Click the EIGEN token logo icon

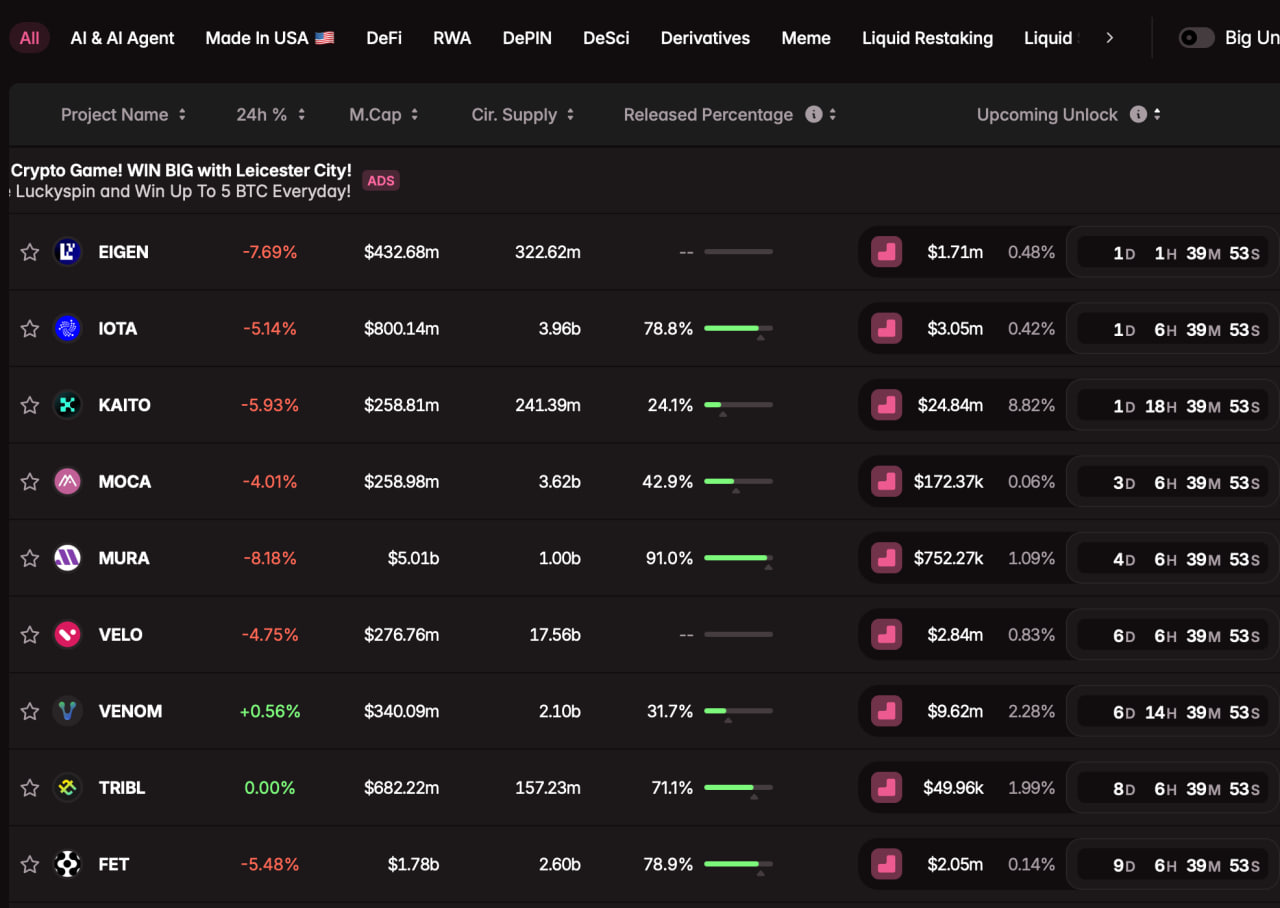67,252
